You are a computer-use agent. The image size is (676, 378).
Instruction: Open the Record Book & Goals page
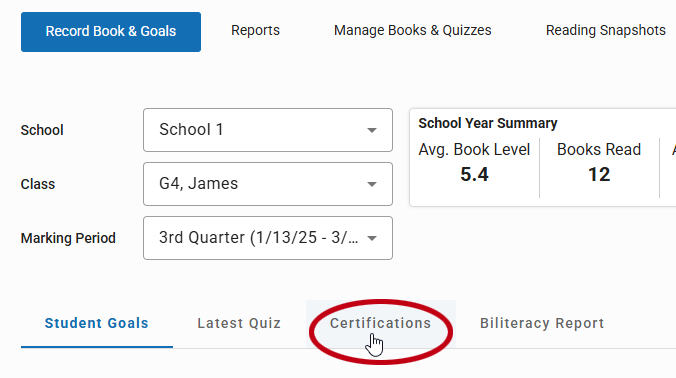pyautogui.click(x=111, y=32)
